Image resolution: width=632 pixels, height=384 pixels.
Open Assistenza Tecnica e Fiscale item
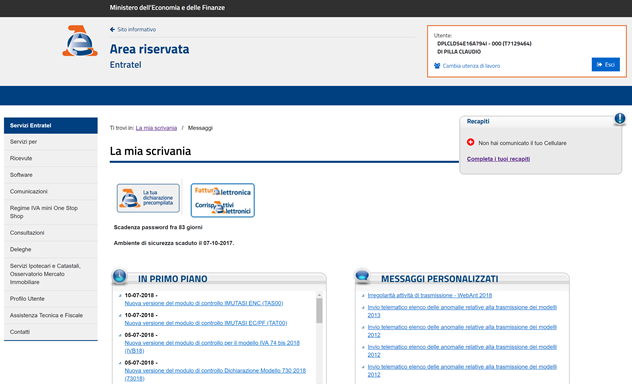51,315
